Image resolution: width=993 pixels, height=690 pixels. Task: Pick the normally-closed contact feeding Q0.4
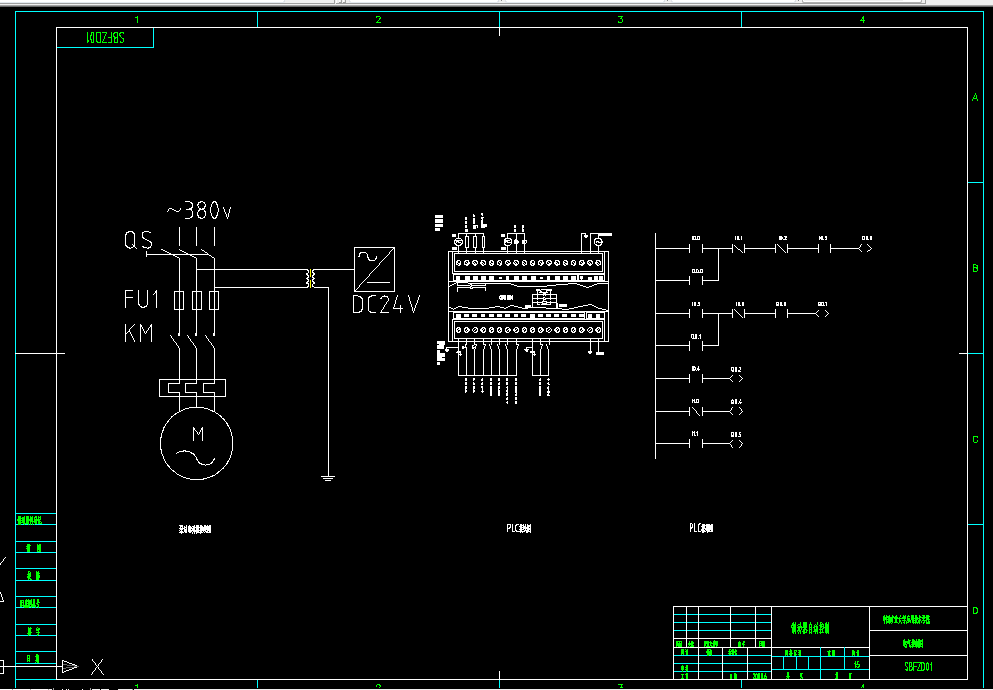coord(696,411)
